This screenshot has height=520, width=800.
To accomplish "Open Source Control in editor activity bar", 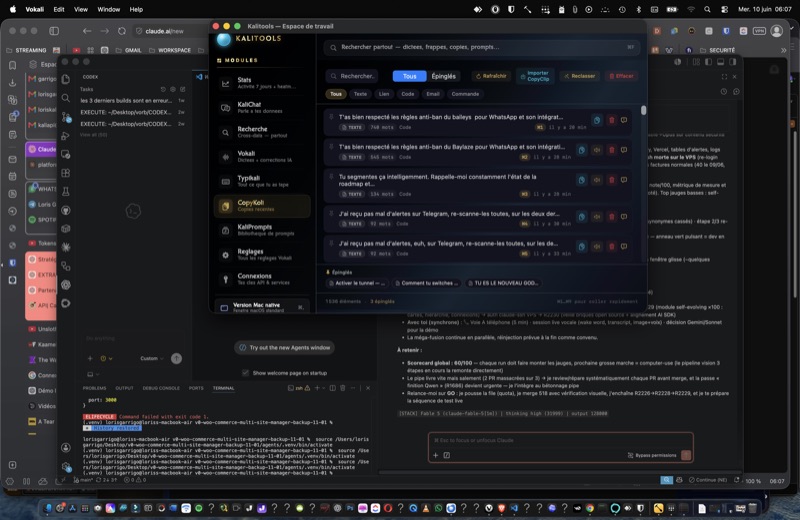I will coord(66,117).
